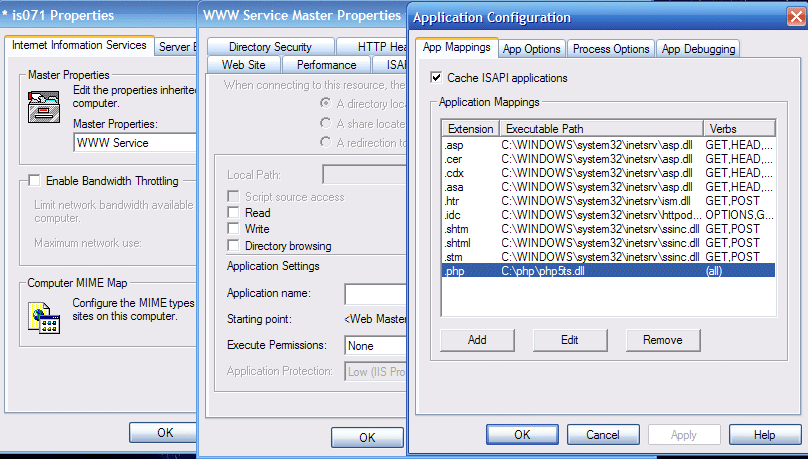
Task: Click the ISAPI Filters tab
Action: pos(390,65)
